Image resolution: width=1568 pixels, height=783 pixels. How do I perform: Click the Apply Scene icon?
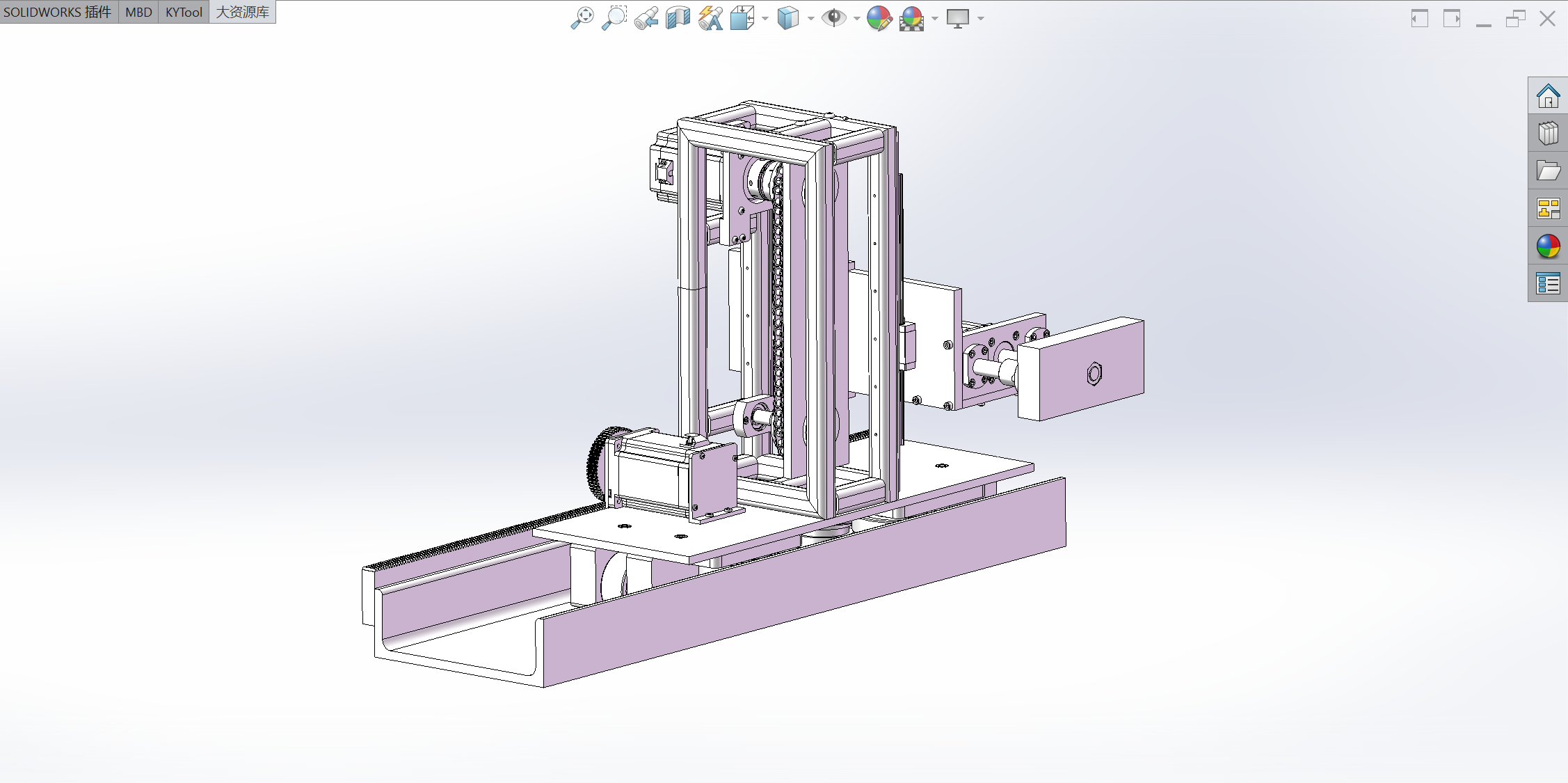(x=911, y=18)
